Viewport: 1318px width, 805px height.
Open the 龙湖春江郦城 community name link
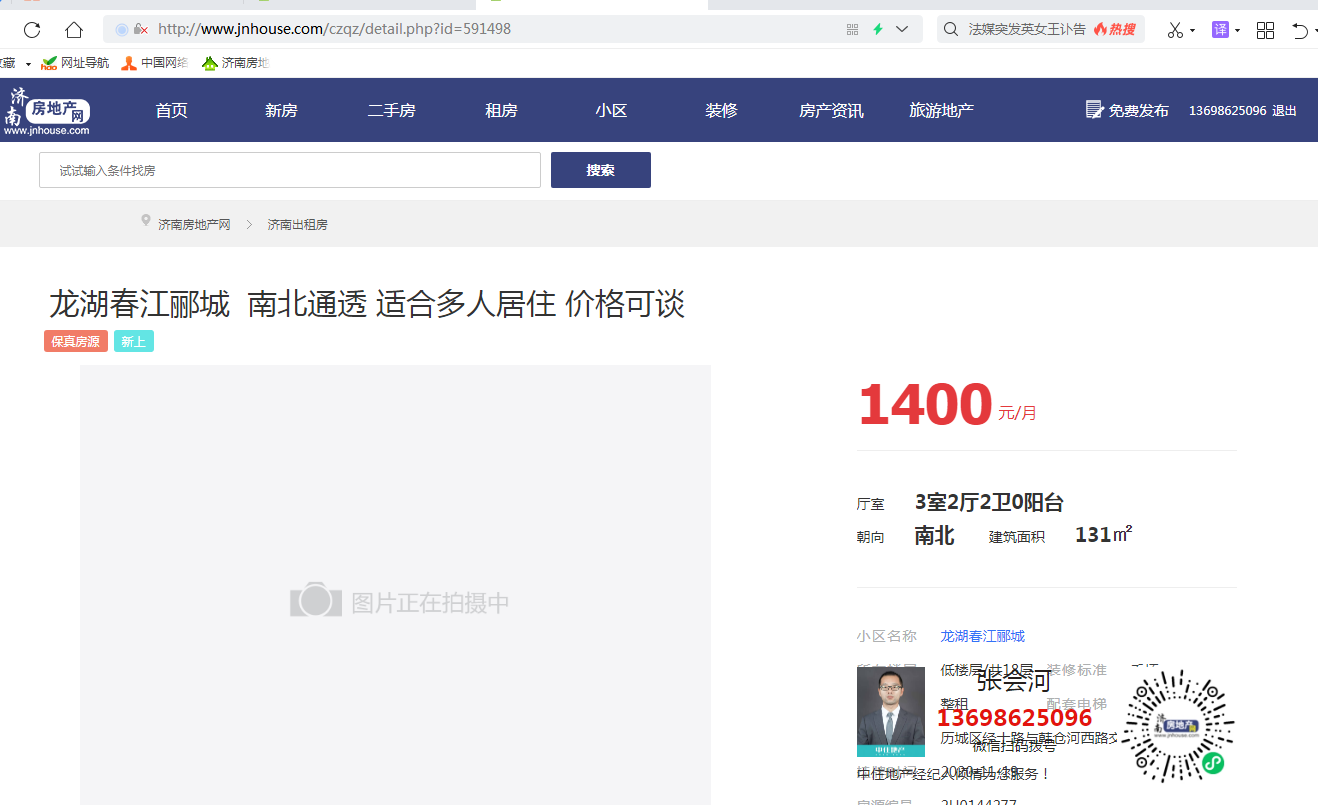pyautogui.click(x=982, y=636)
